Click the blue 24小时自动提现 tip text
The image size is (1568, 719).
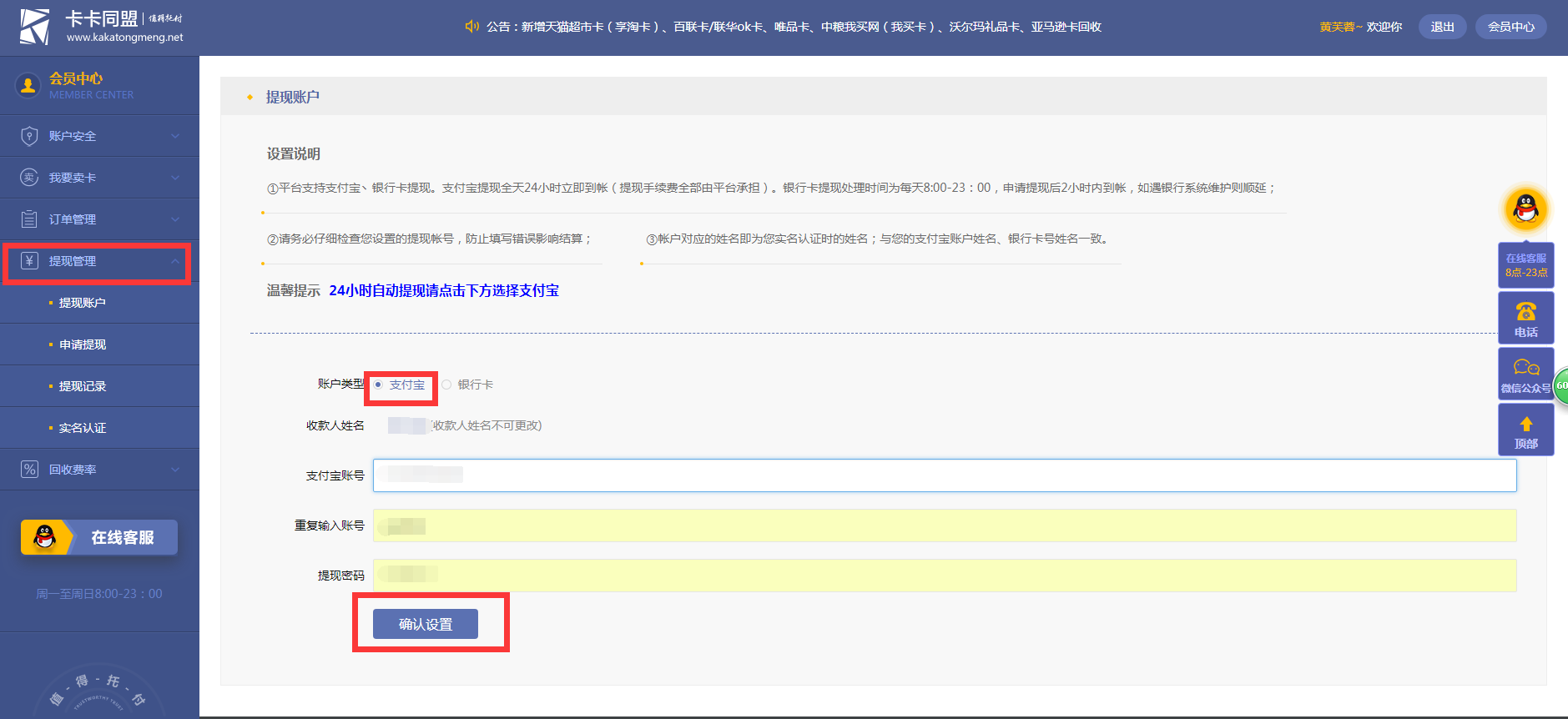[444, 290]
